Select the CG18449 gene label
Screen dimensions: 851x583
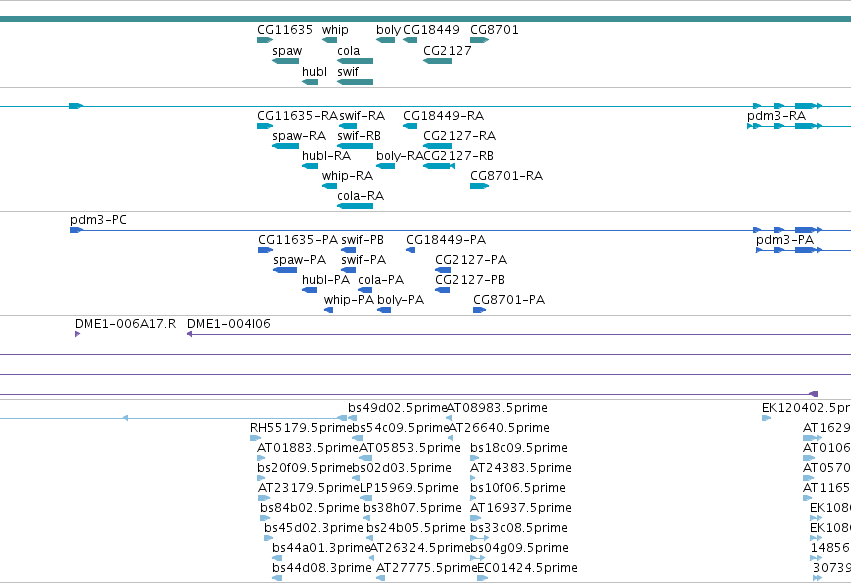[431, 30]
